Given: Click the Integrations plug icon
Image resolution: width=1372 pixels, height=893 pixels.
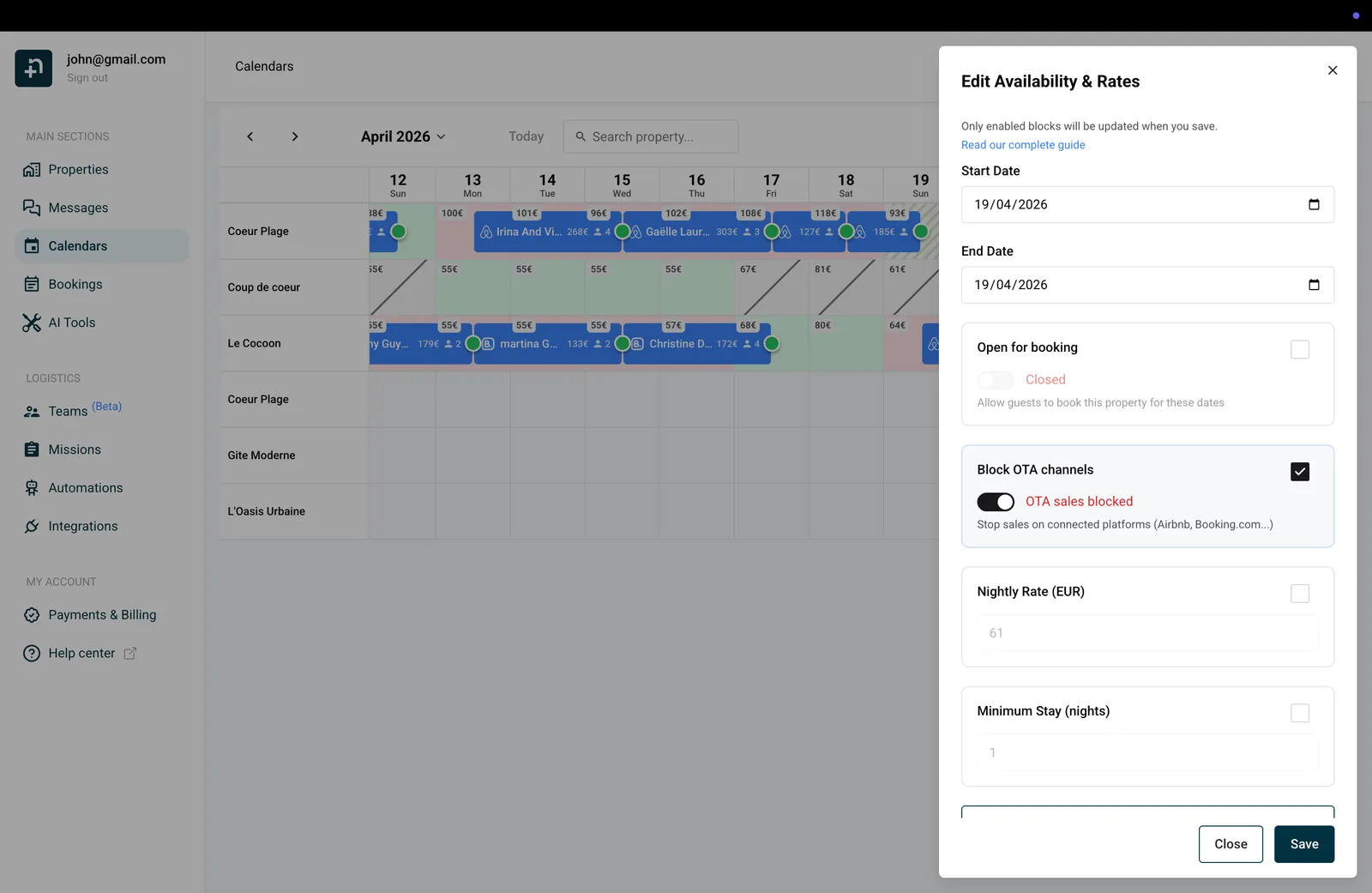Looking at the screenshot, I should pos(32,526).
